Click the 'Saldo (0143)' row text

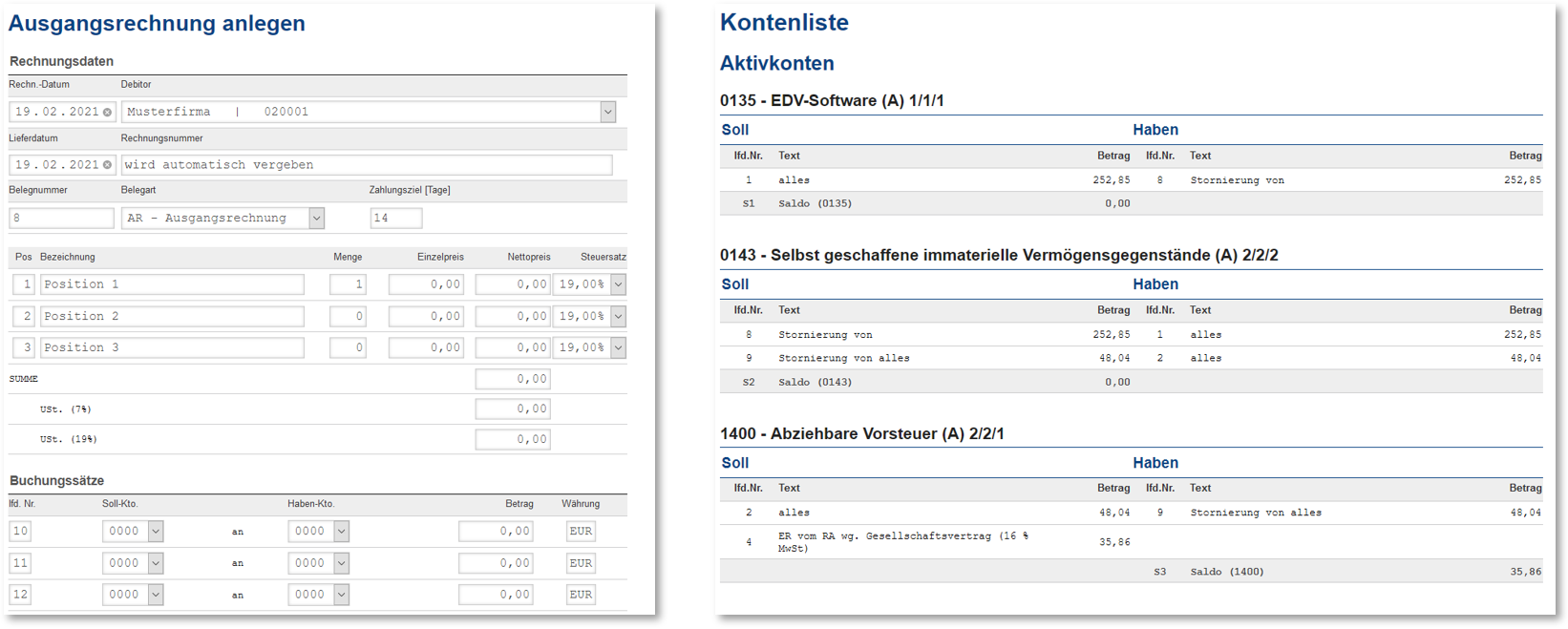pos(815,382)
